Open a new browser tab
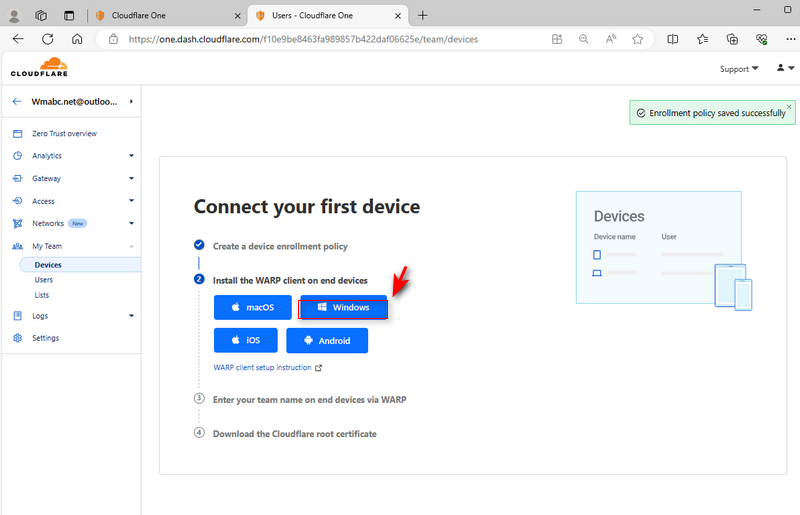 pos(422,16)
